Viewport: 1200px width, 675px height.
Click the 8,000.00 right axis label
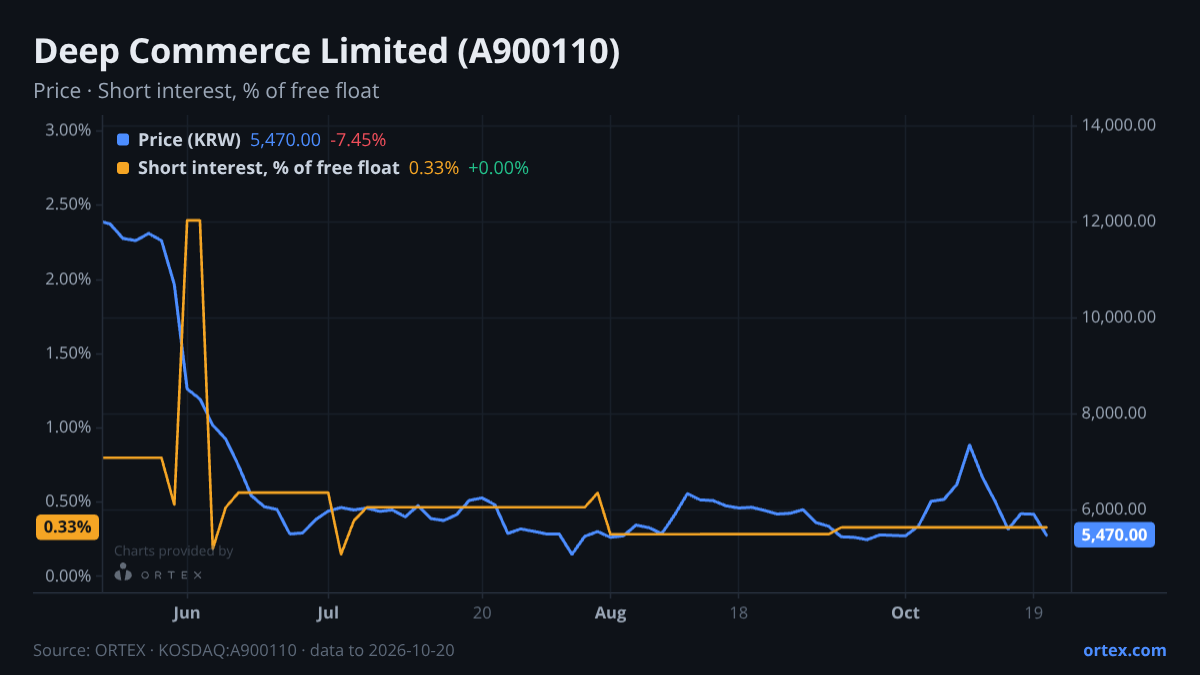pyautogui.click(x=1115, y=413)
